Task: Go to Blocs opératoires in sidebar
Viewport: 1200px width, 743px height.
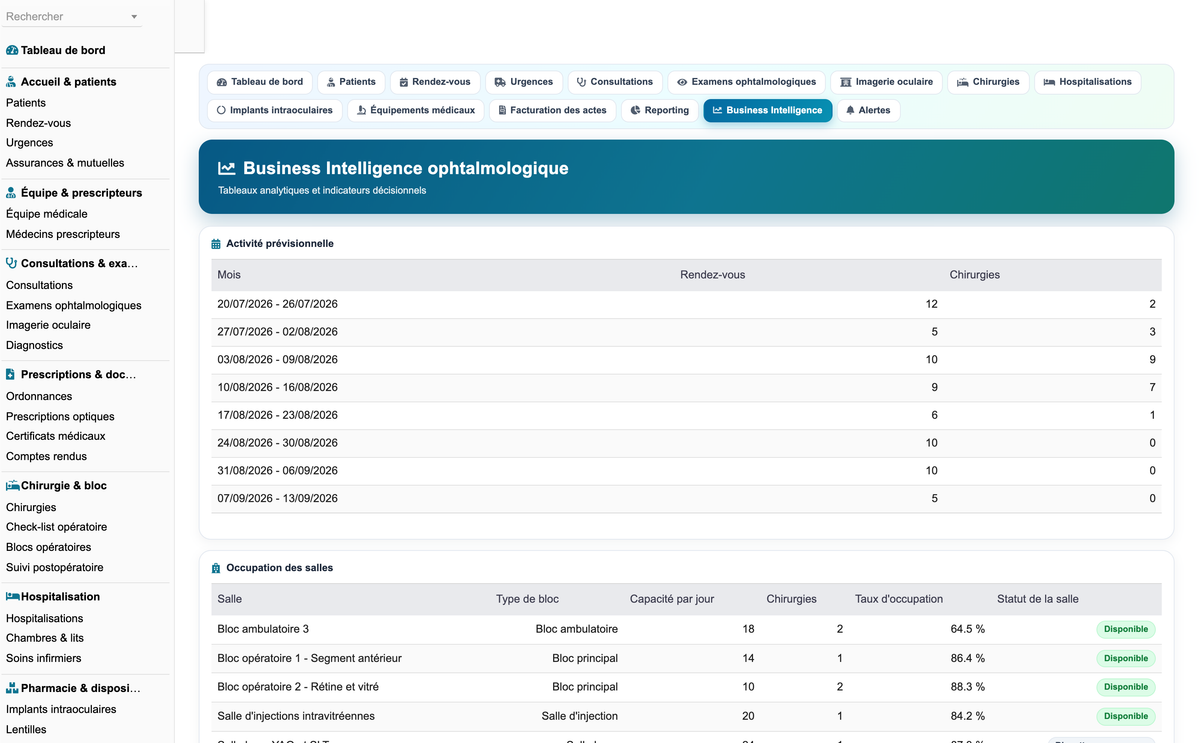Action: [48, 547]
